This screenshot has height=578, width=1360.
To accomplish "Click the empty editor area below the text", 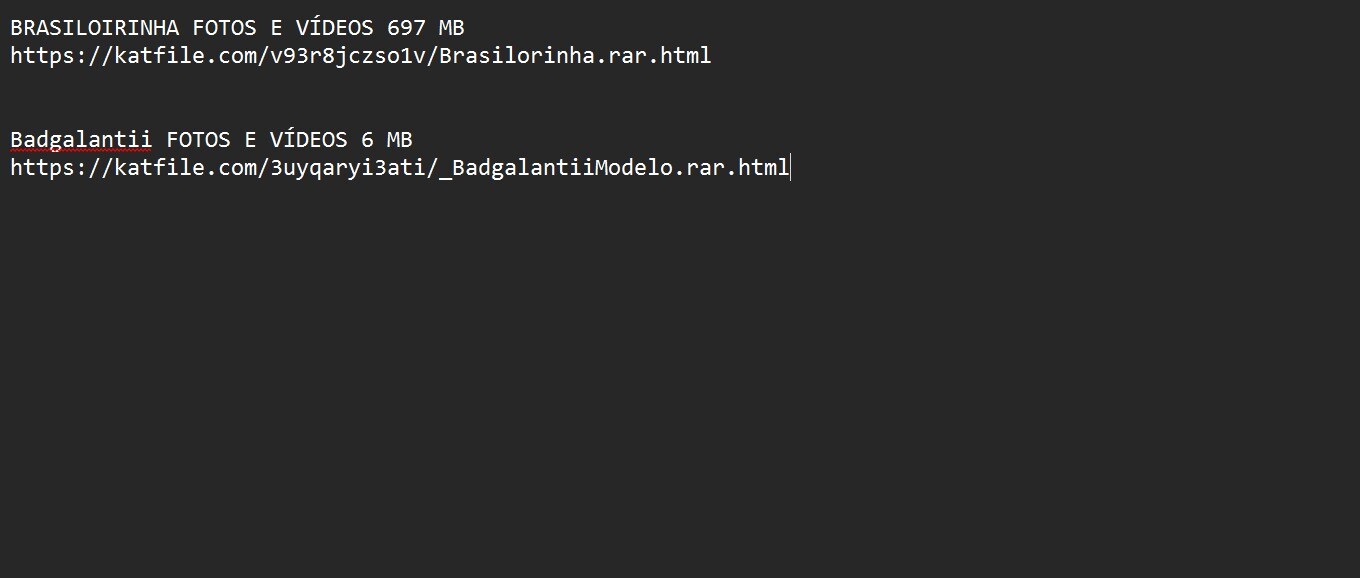I will 680,380.
